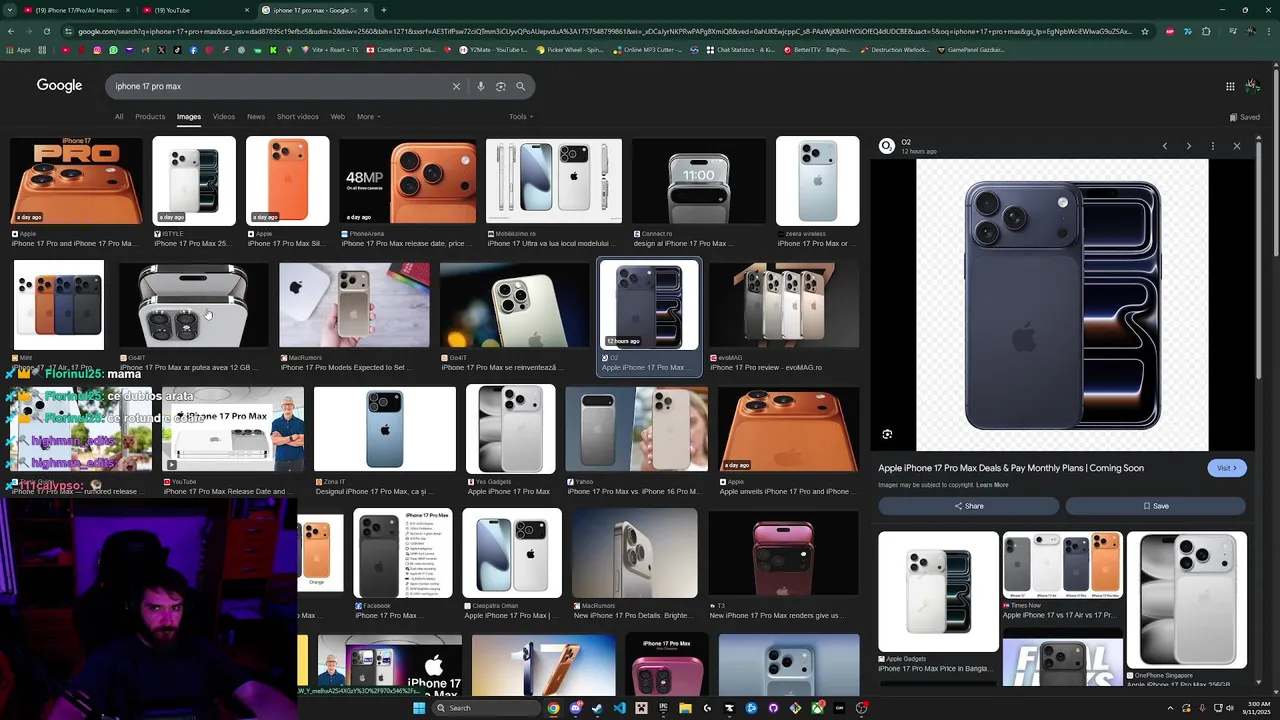This screenshot has height=720, width=1280.
Task: Click the magnifier search submit icon
Action: [520, 86]
